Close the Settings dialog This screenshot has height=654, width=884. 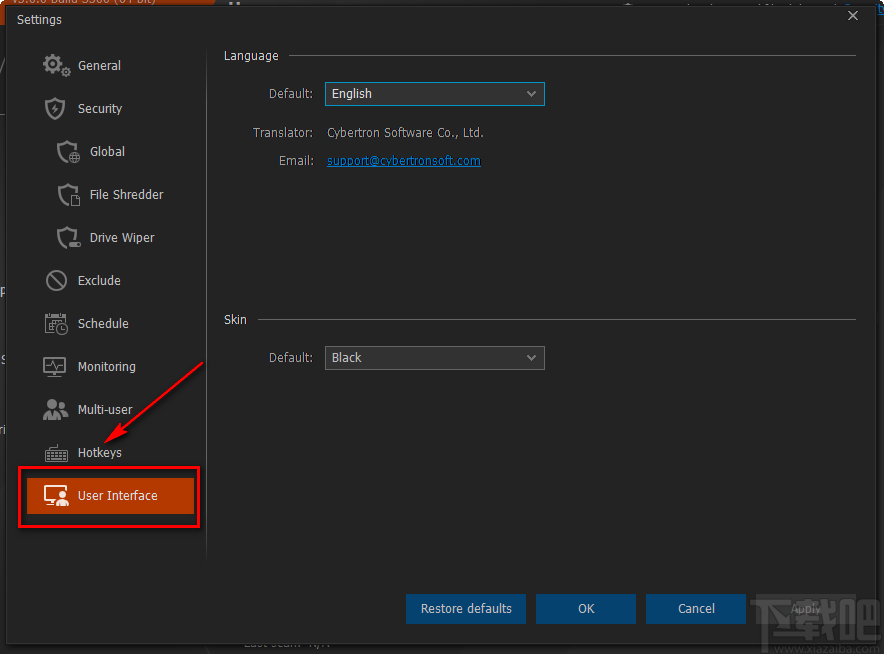tap(853, 16)
